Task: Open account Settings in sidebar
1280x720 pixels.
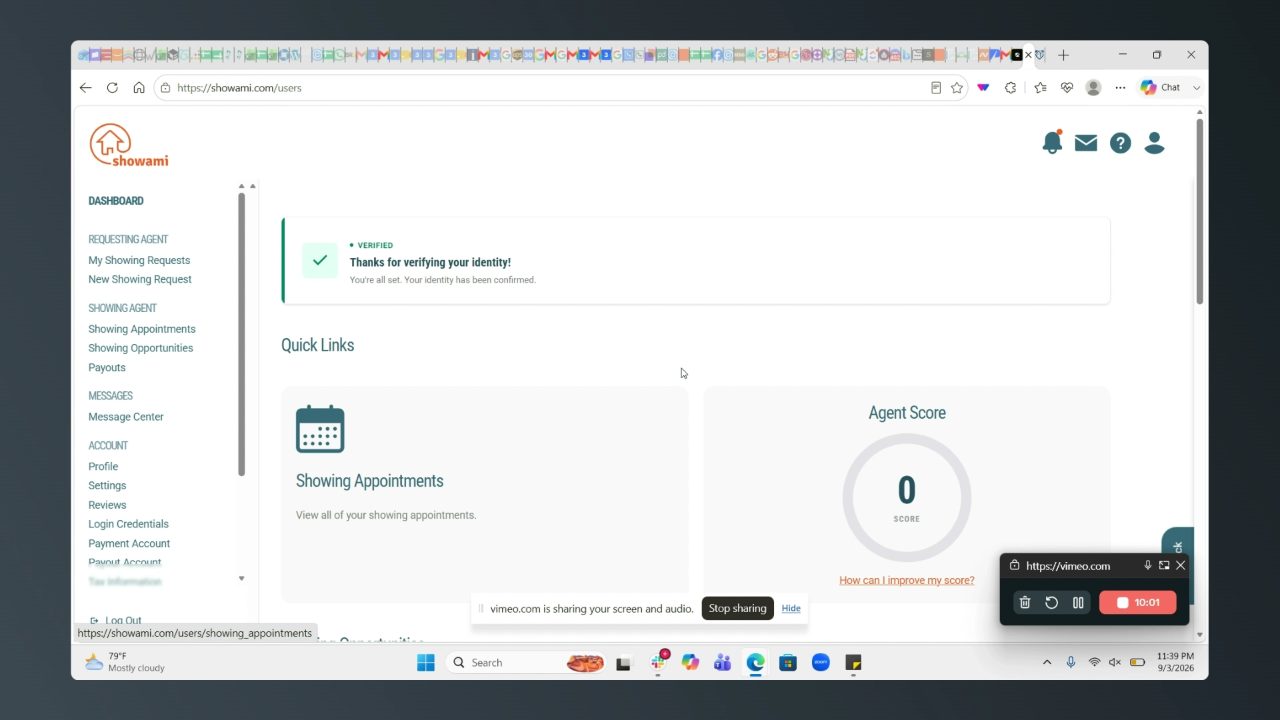Action: (107, 485)
